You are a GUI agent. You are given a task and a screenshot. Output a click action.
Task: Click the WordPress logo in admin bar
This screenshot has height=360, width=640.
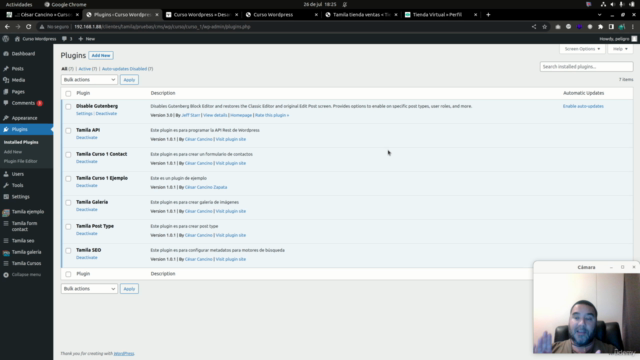[6, 39]
